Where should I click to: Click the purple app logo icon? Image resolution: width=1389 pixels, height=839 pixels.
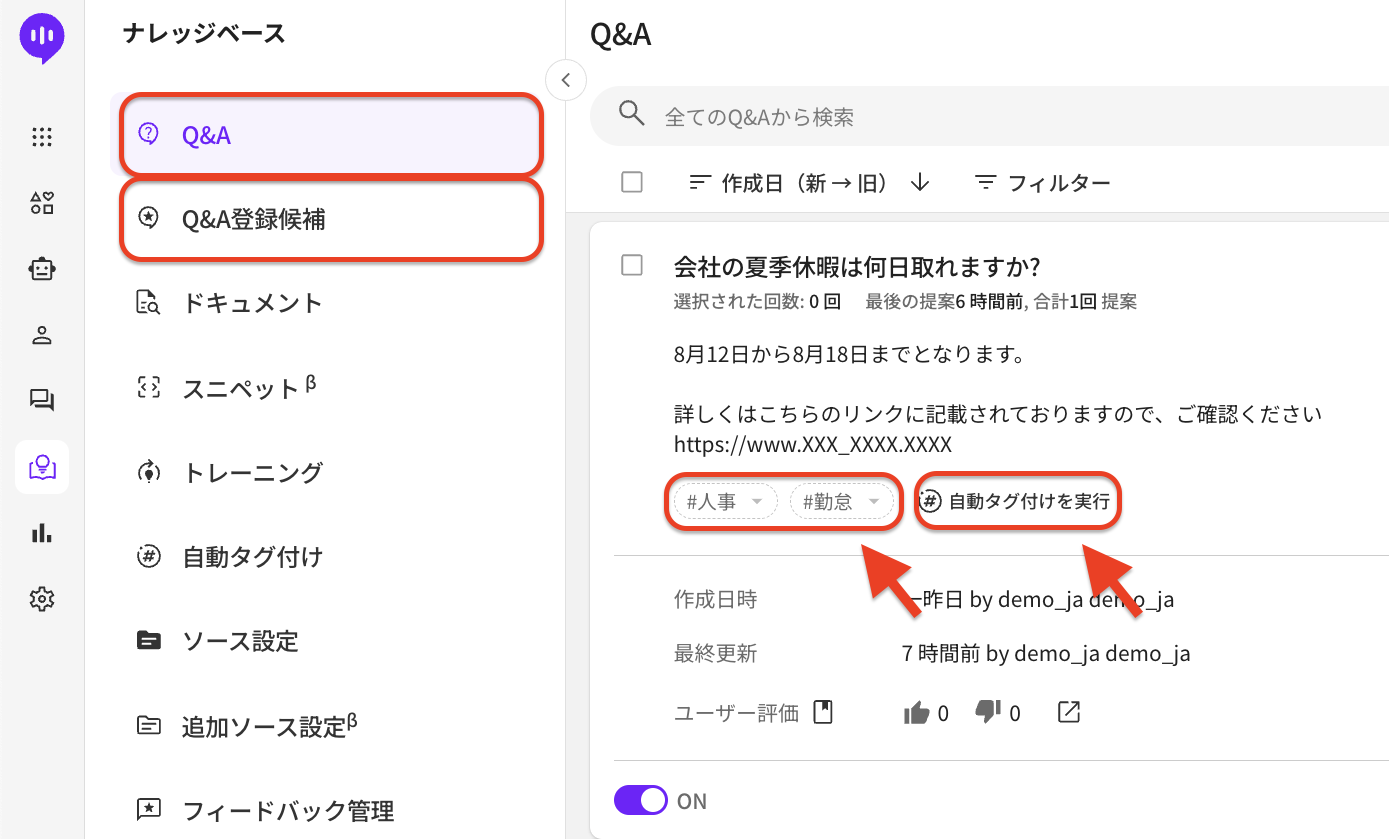[x=42, y=38]
